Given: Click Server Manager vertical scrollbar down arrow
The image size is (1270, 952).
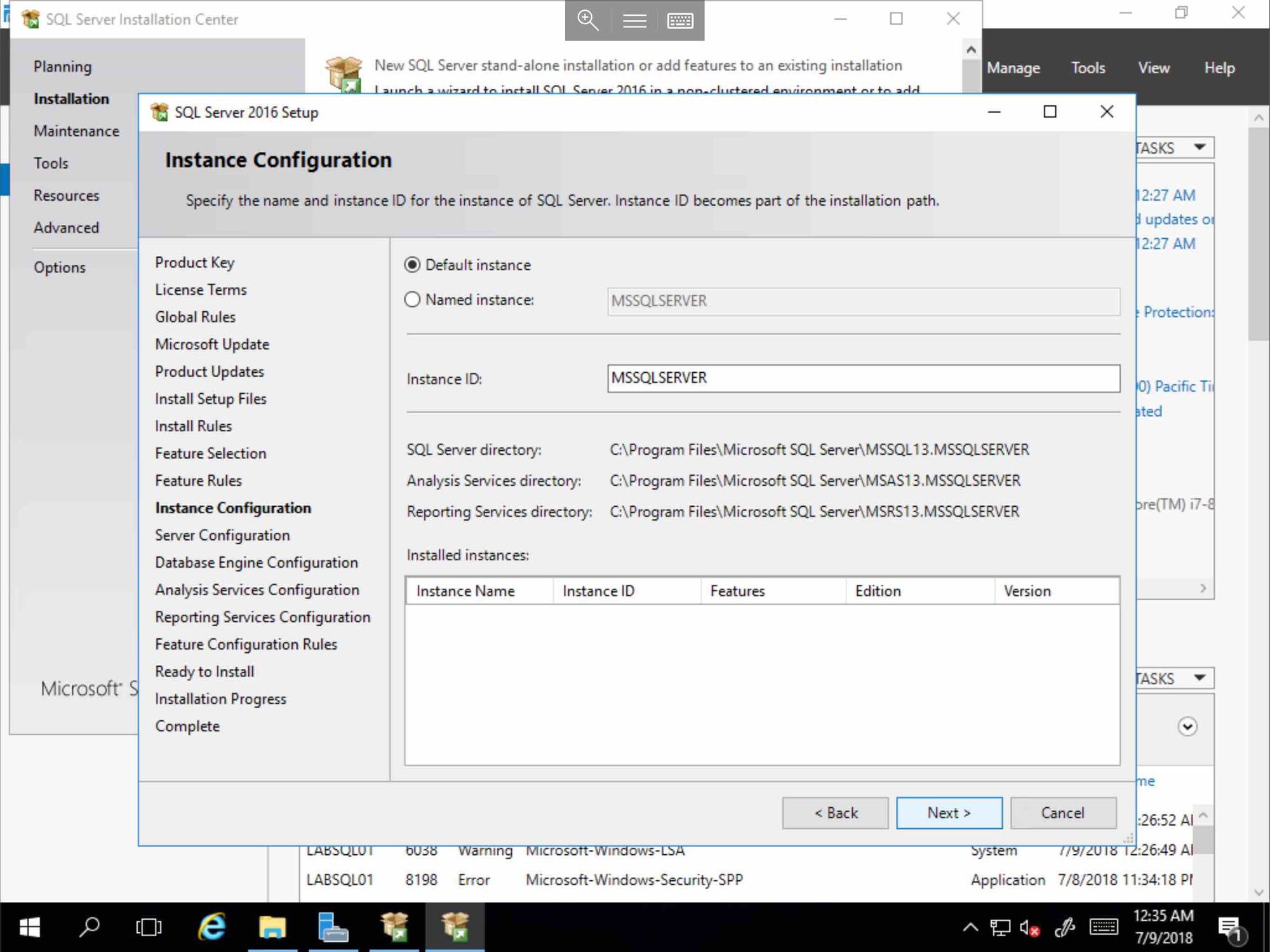Looking at the screenshot, I should pyautogui.click(x=1259, y=892).
